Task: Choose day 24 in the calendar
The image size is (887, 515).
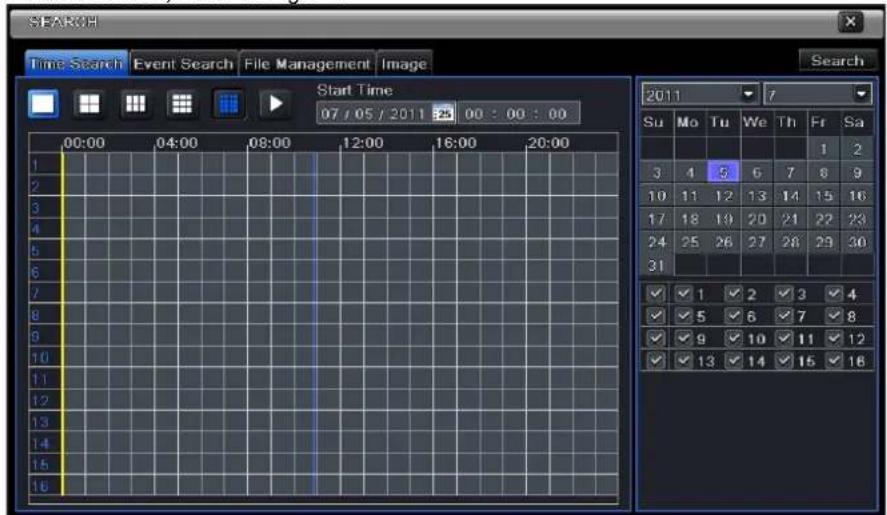Action: 656,242
